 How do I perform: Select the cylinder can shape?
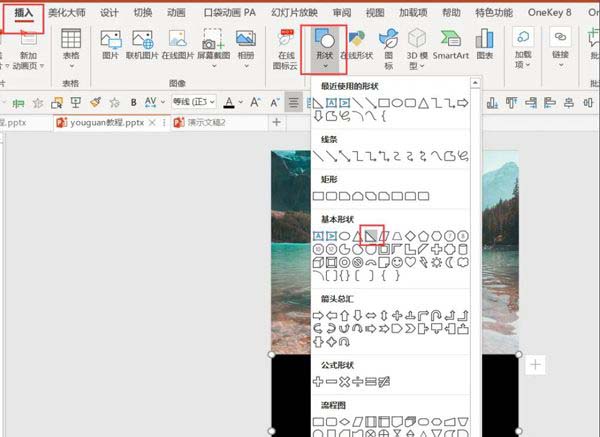(463, 249)
